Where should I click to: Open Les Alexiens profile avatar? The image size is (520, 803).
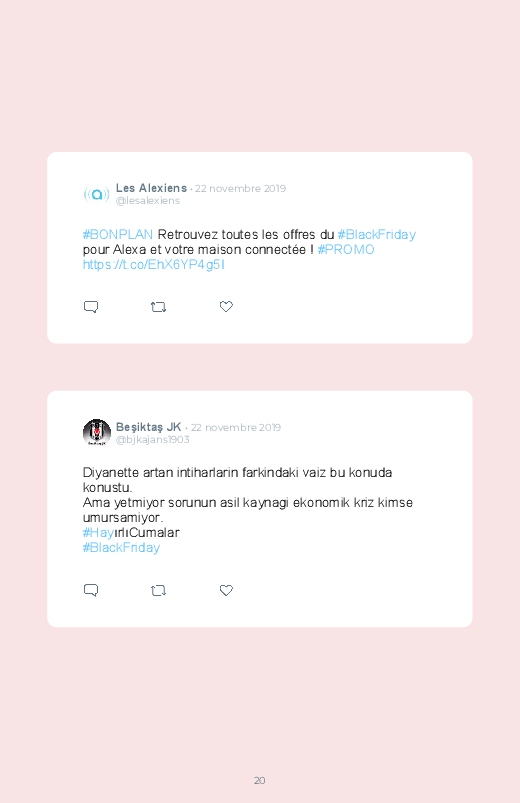pyautogui.click(x=96, y=194)
